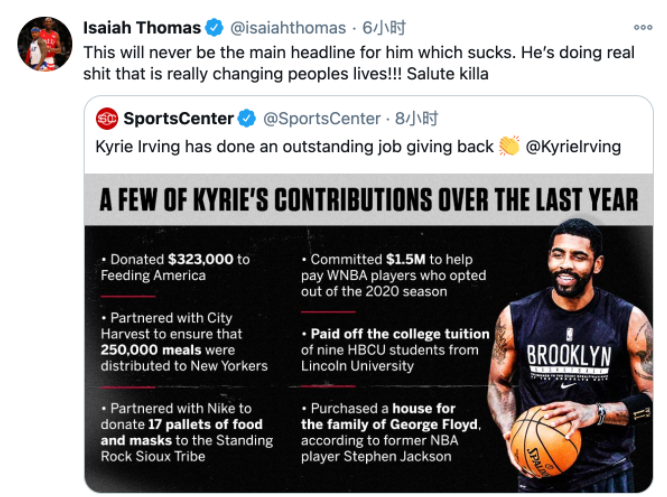
Task: Click the clapping hands emoji
Action: tap(509, 147)
